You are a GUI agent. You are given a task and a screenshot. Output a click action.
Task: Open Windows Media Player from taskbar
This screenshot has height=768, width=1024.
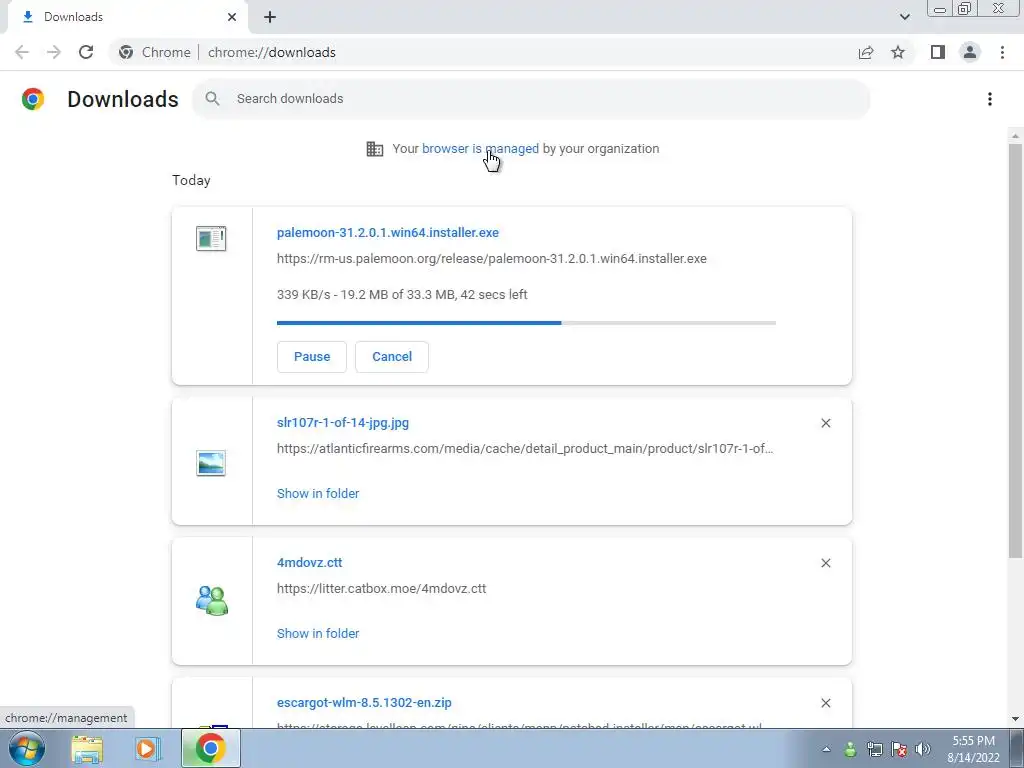tap(148, 749)
